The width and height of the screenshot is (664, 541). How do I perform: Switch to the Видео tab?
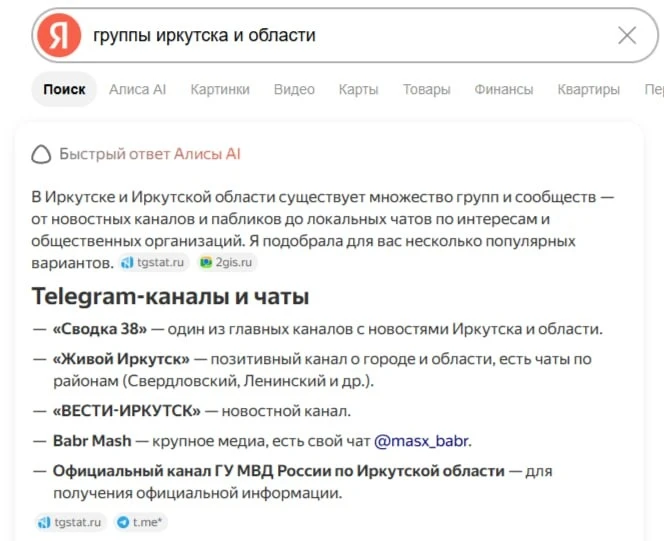[294, 89]
